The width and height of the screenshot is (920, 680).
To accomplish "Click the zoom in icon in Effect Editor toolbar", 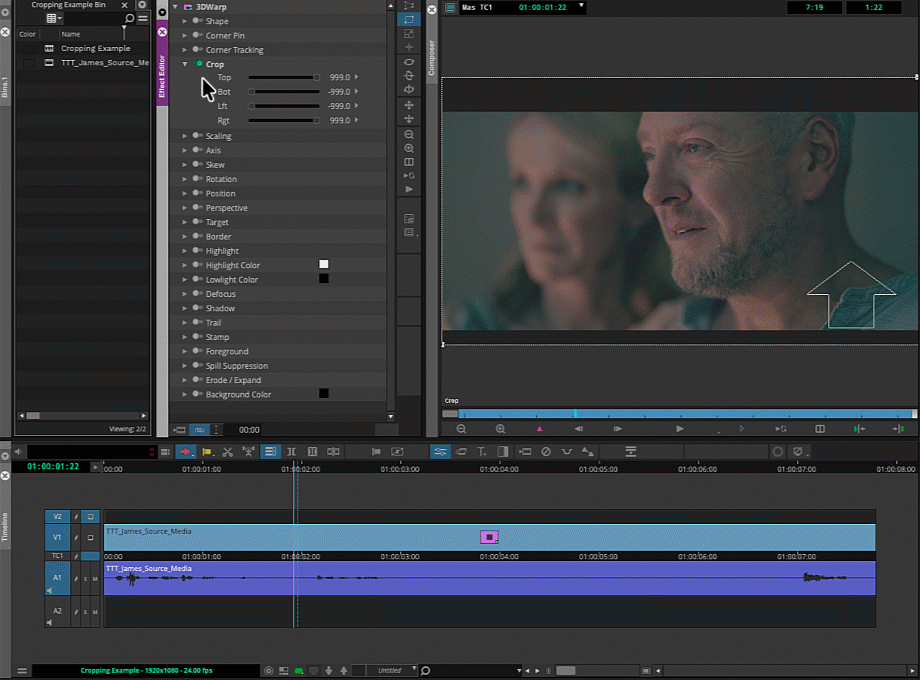I will click(x=409, y=148).
